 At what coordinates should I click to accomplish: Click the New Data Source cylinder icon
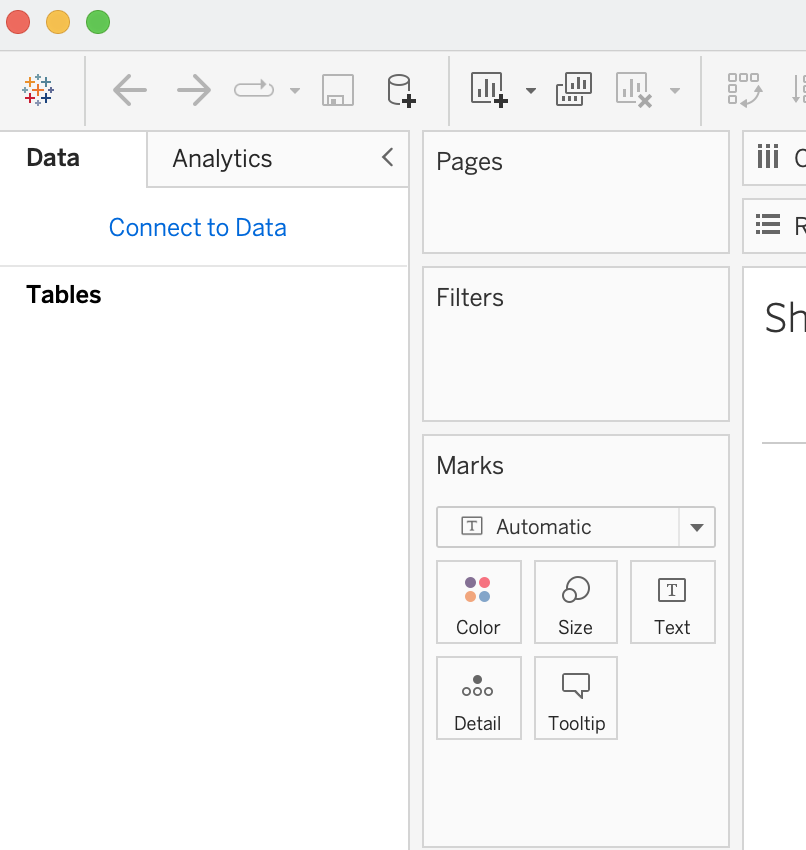pos(401,91)
